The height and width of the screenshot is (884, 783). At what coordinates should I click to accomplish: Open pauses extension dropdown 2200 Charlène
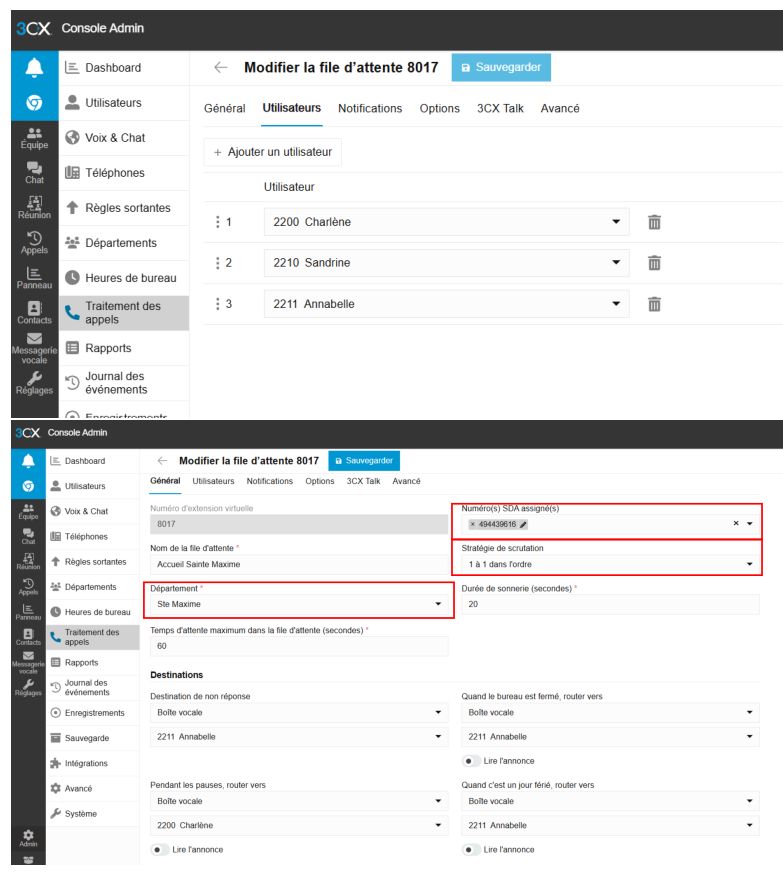point(299,825)
